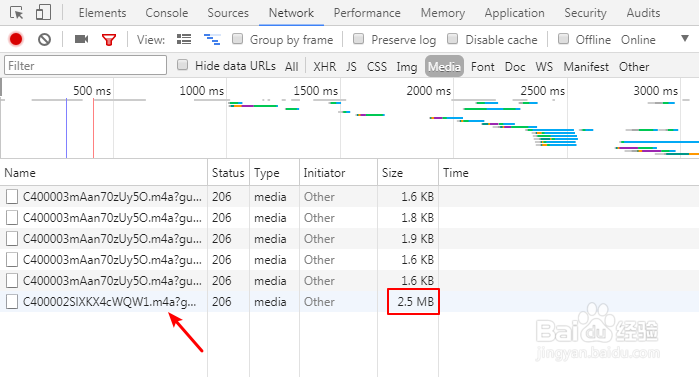The image size is (699, 377).
Task: Open the Security tab
Action: [x=585, y=13]
